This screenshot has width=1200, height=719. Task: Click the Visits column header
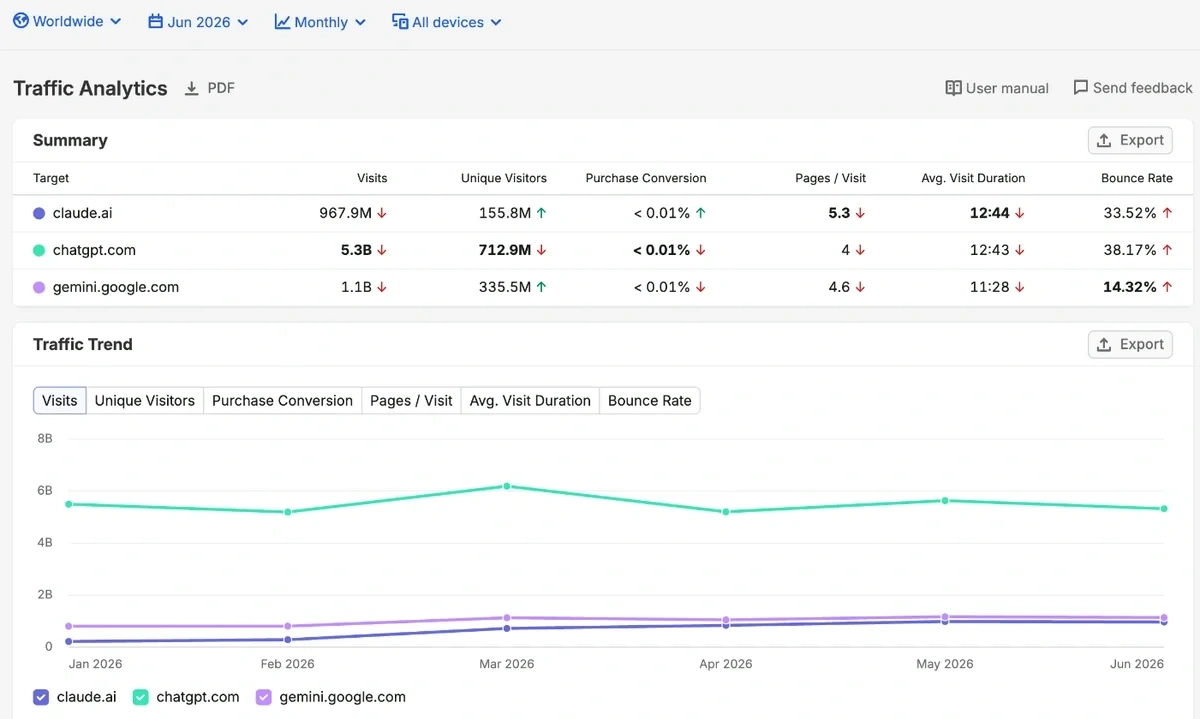click(372, 178)
